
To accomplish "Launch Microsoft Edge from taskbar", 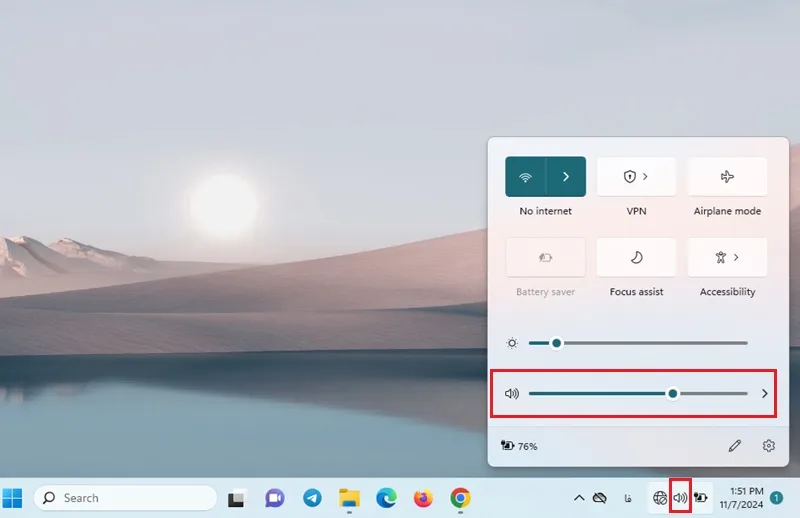I will pyautogui.click(x=386, y=498).
